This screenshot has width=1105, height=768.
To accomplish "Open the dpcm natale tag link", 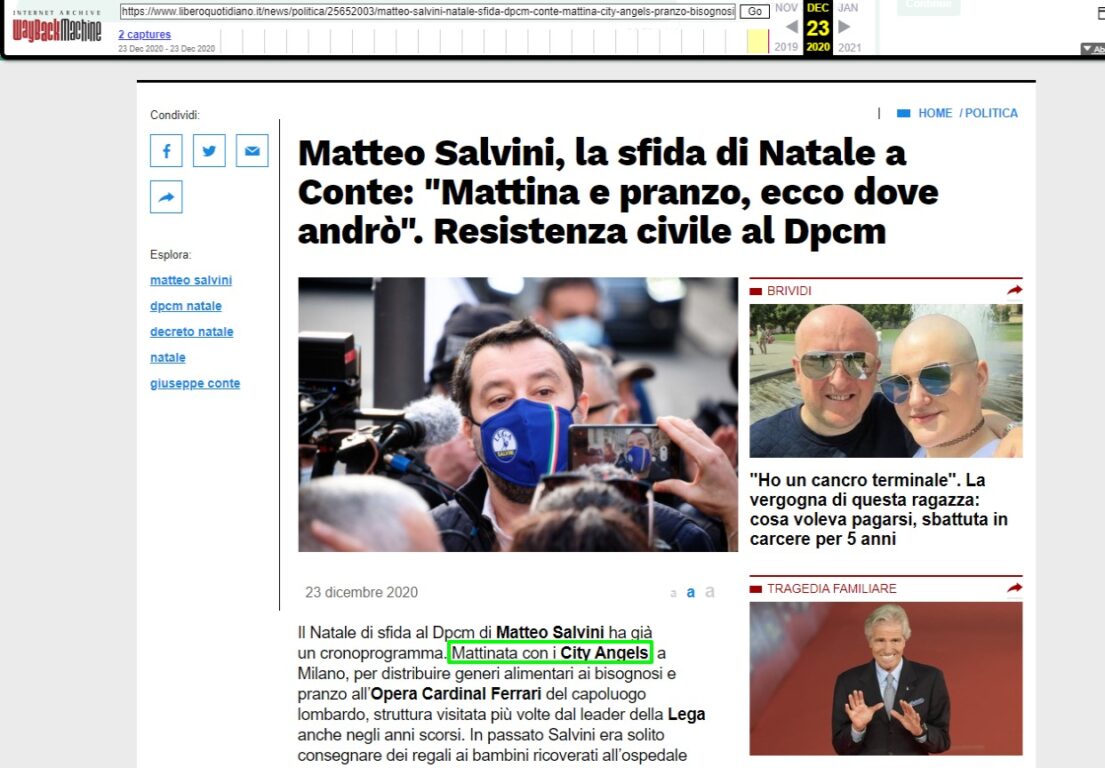I will pos(186,306).
